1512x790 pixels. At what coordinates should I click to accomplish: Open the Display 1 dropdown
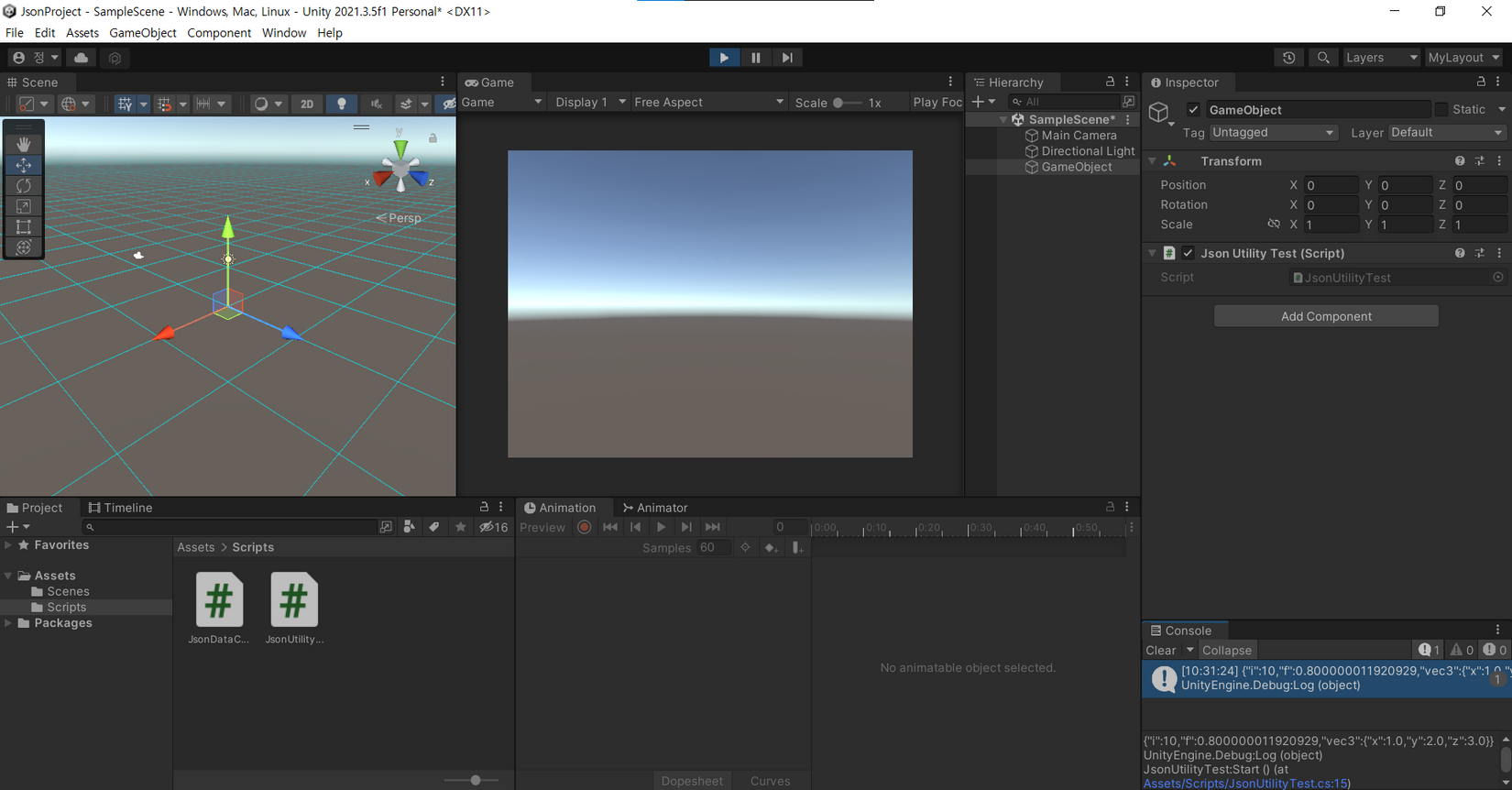pyautogui.click(x=590, y=103)
